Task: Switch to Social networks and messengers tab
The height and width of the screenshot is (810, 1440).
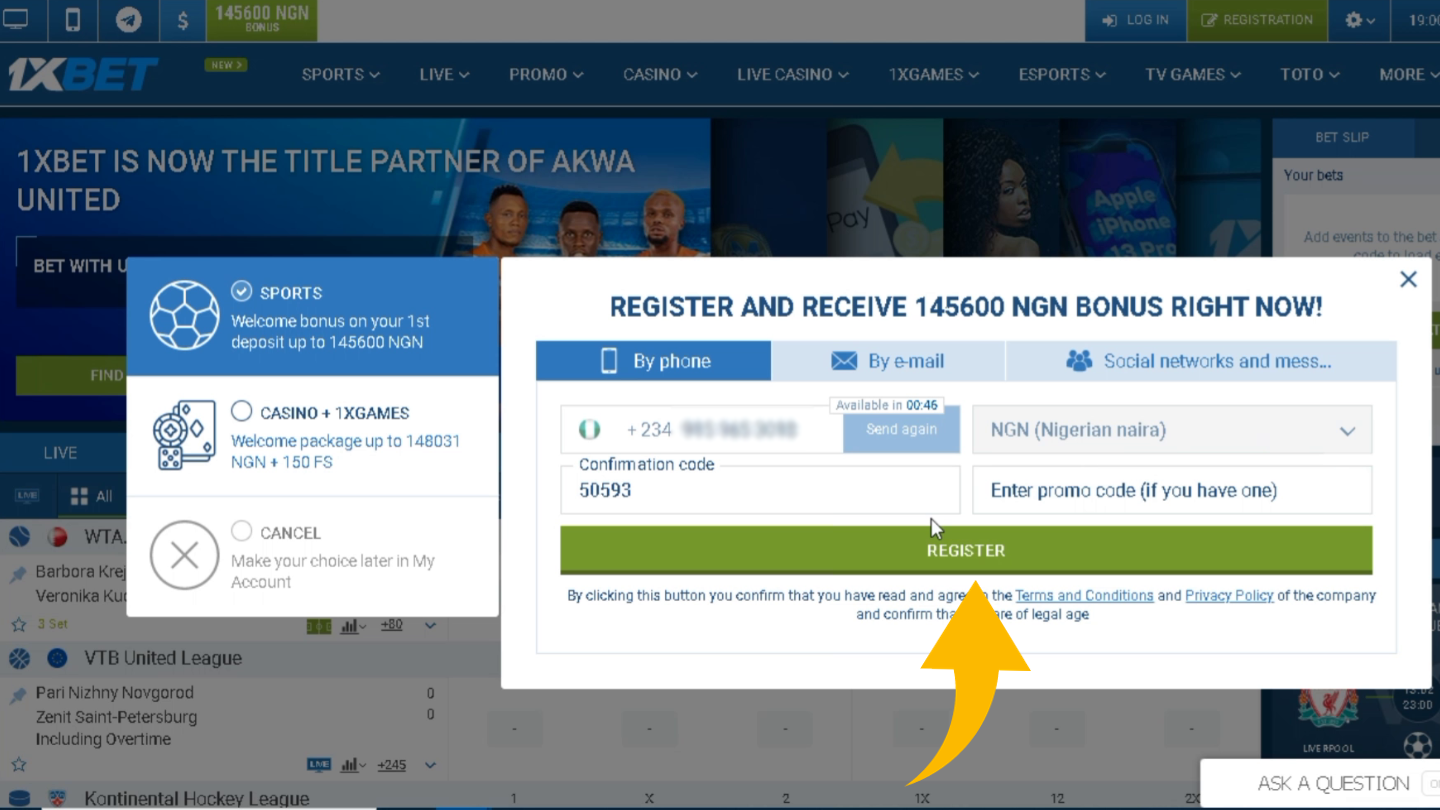Action: tap(1201, 361)
